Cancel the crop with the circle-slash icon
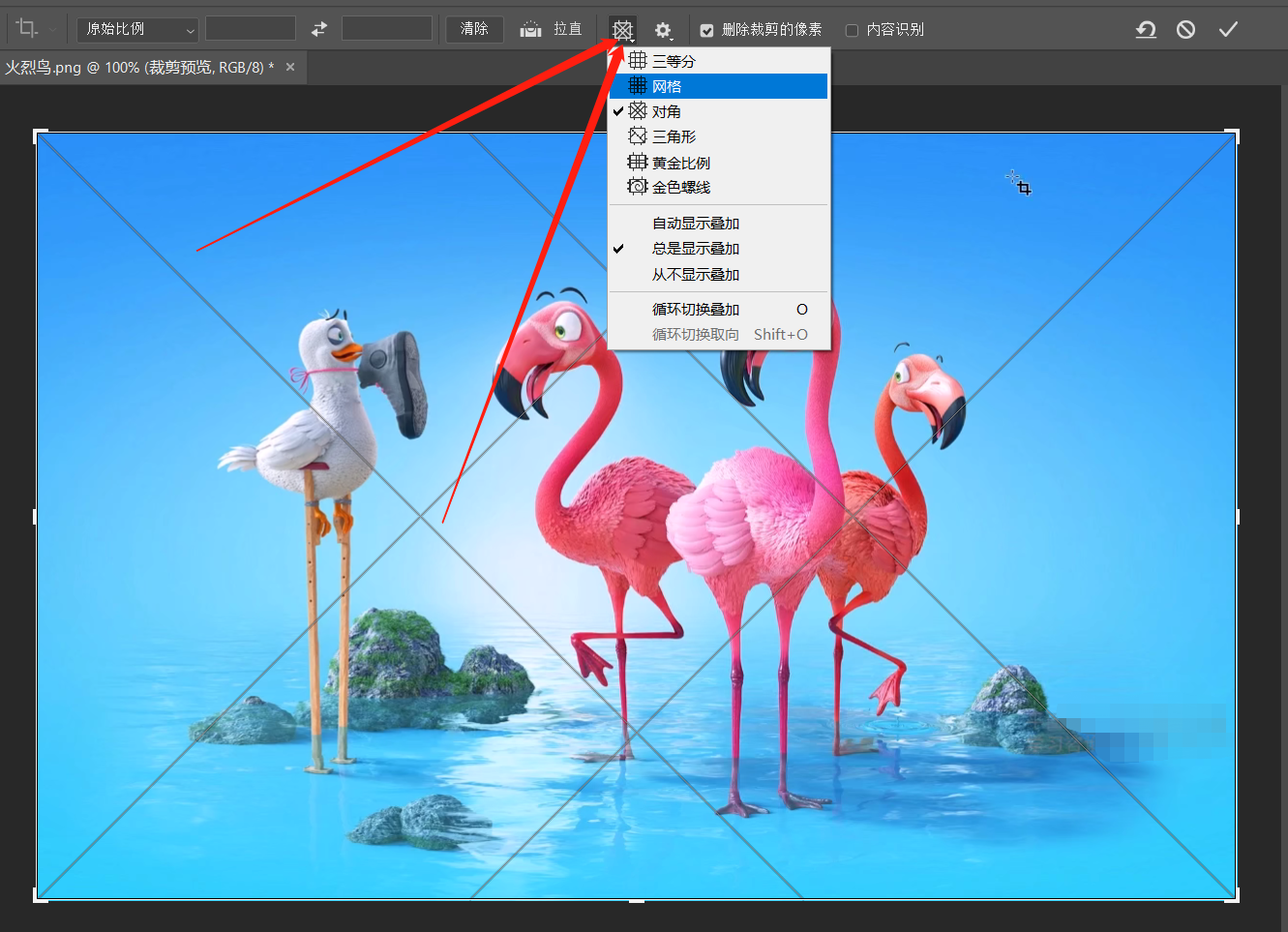 1185,30
